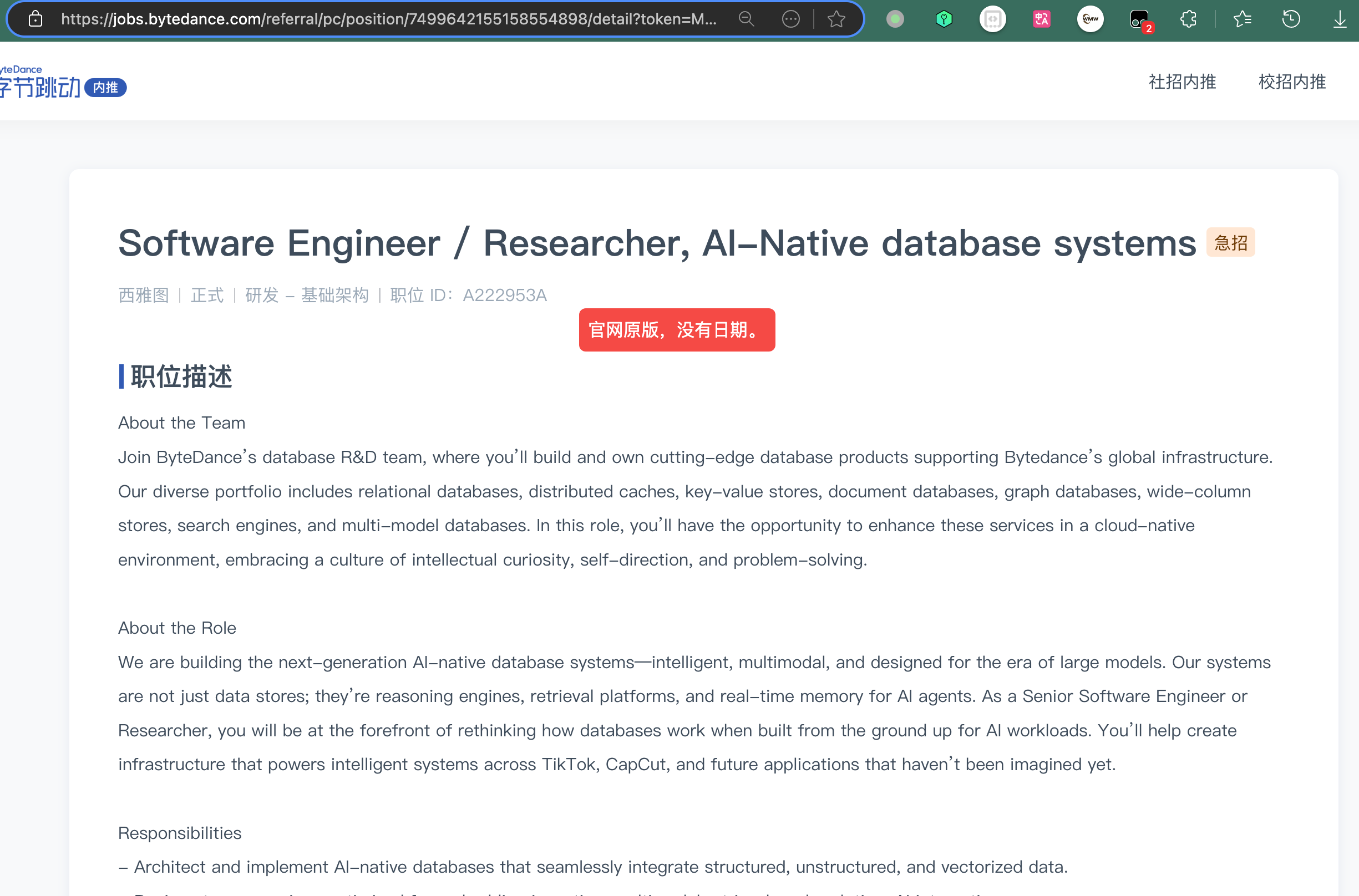1359x896 pixels.
Task: Open the downloads arrow icon
Action: click(x=1340, y=19)
